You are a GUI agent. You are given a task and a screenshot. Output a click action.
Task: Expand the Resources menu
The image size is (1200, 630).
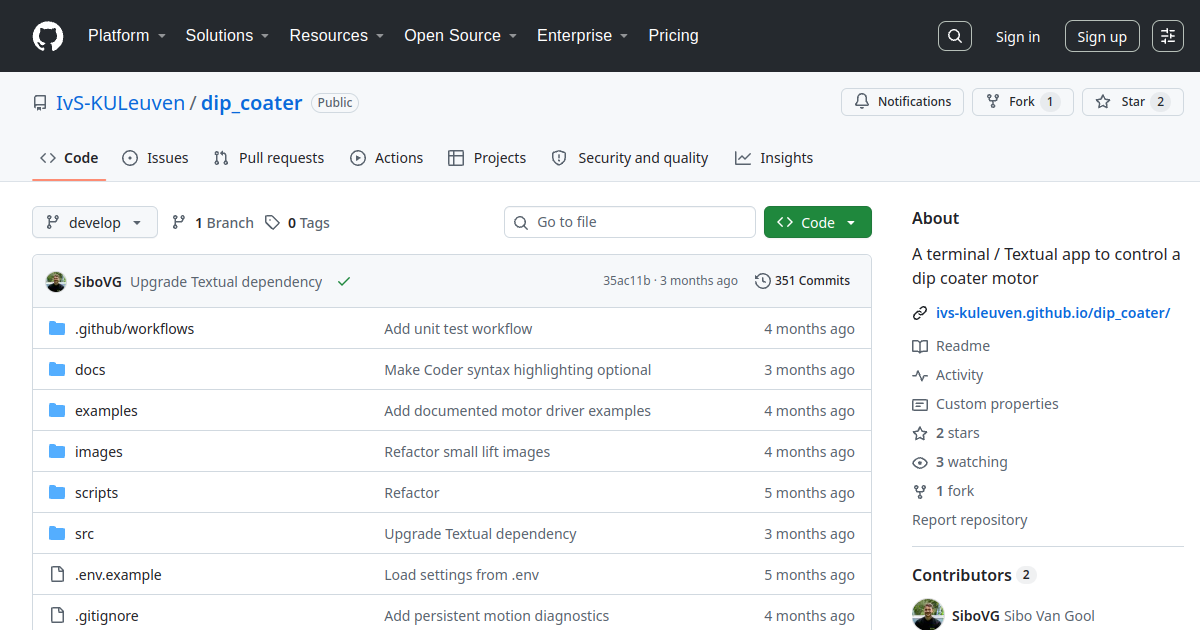(x=337, y=36)
